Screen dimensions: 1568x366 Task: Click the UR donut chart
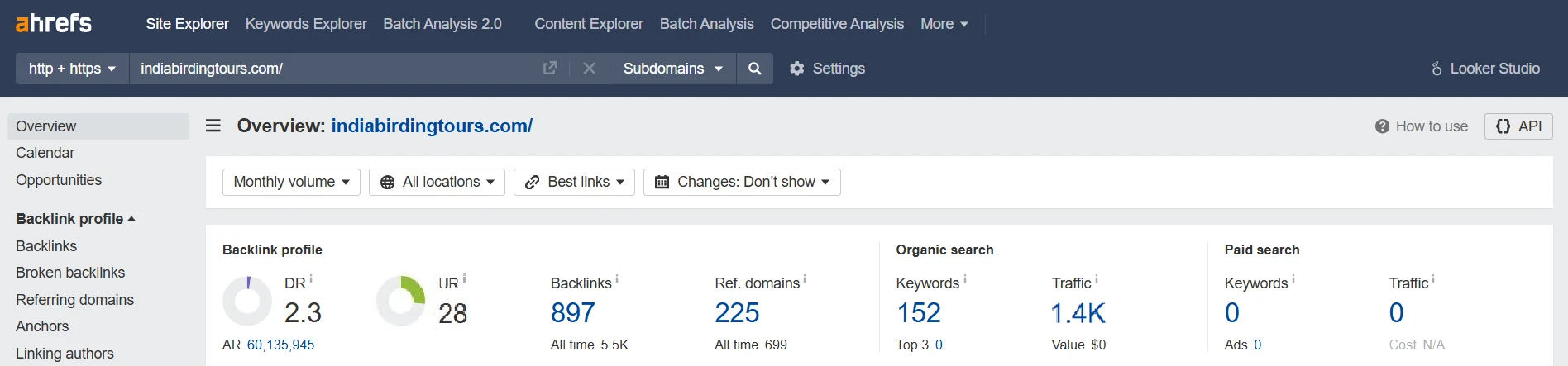pyautogui.click(x=401, y=301)
